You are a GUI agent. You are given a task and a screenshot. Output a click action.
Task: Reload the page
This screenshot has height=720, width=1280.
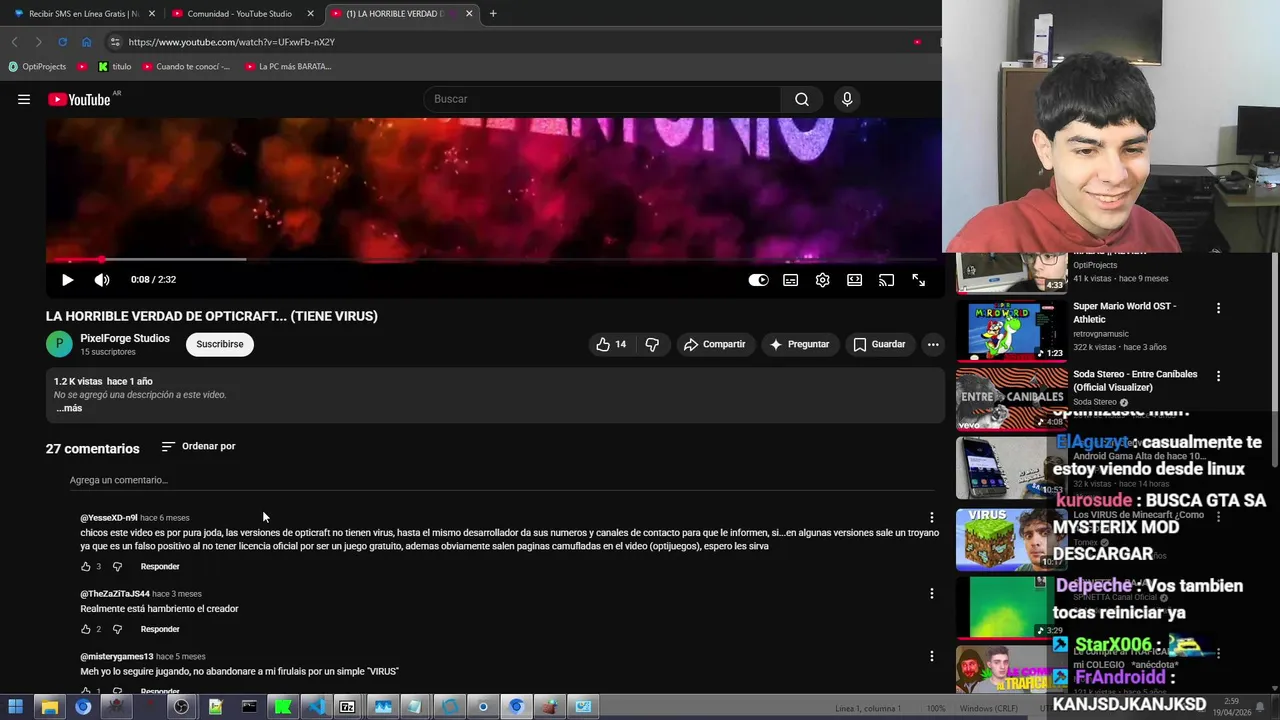(62, 42)
